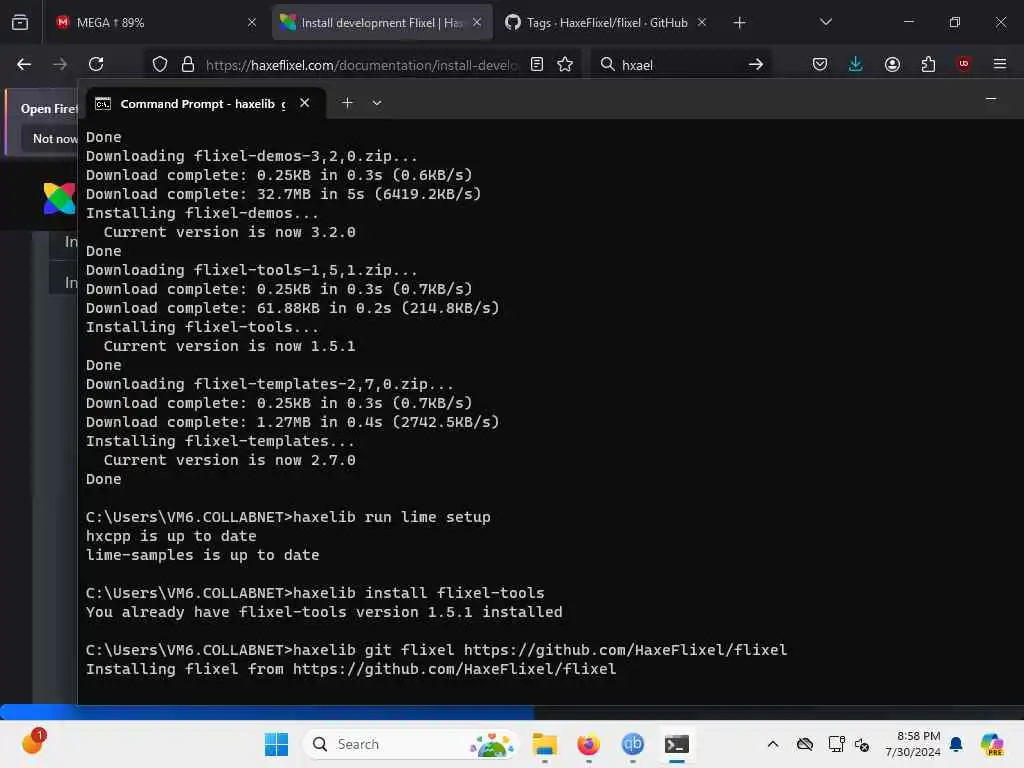Submit the hxael search with the arrow
This screenshot has width=1024, height=768.
point(756,64)
